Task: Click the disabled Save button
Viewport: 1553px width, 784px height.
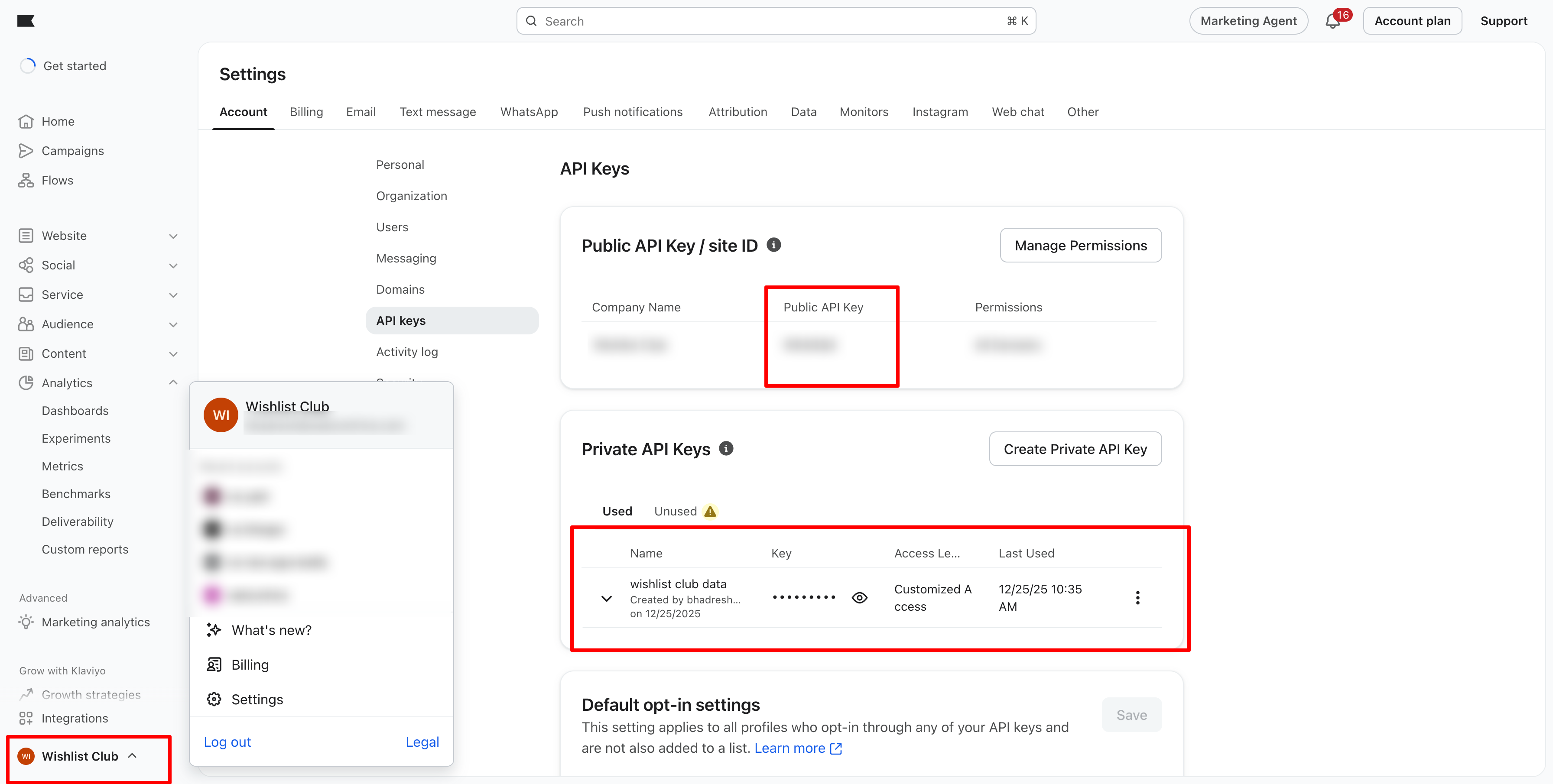Action: coord(1131,715)
